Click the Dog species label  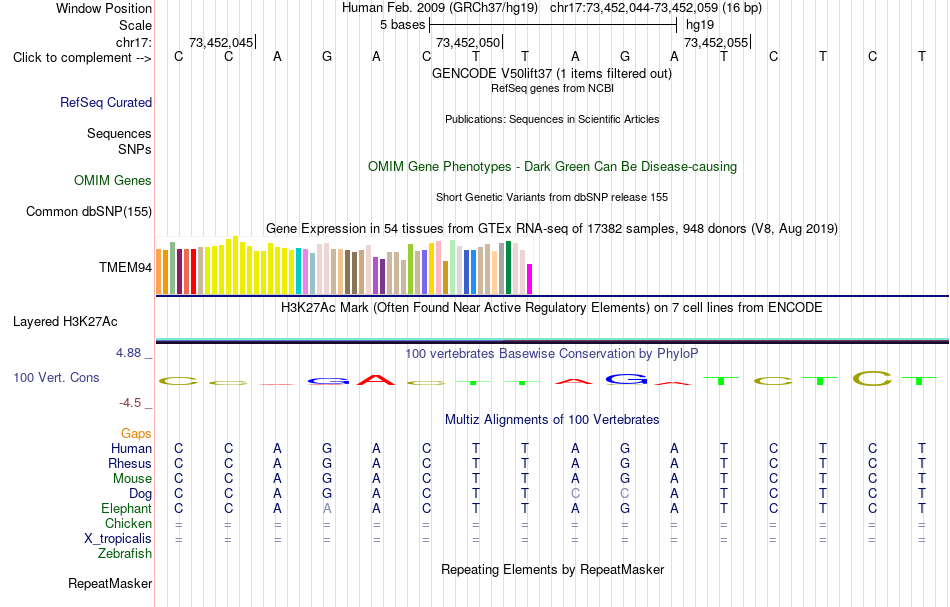point(141,494)
